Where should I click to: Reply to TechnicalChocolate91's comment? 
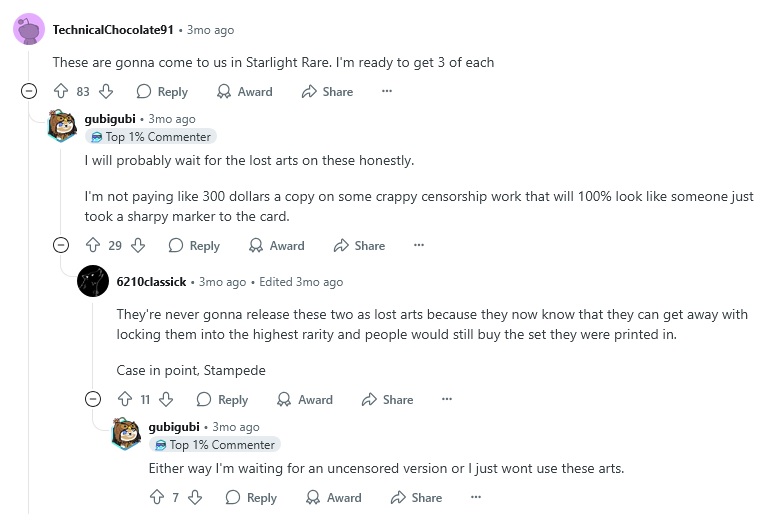[162, 91]
